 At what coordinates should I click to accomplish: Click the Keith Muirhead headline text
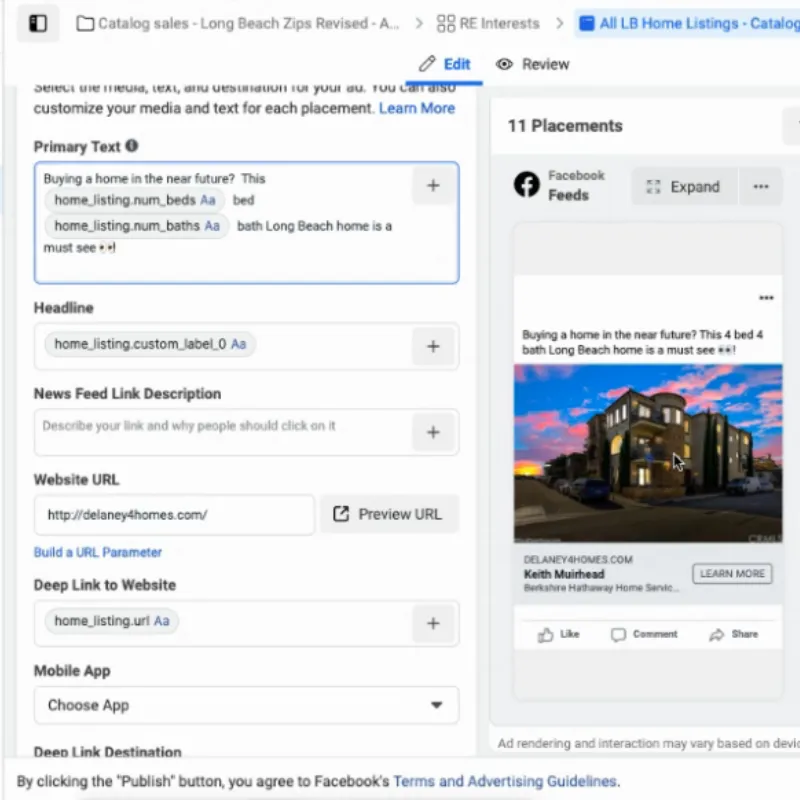(564, 574)
